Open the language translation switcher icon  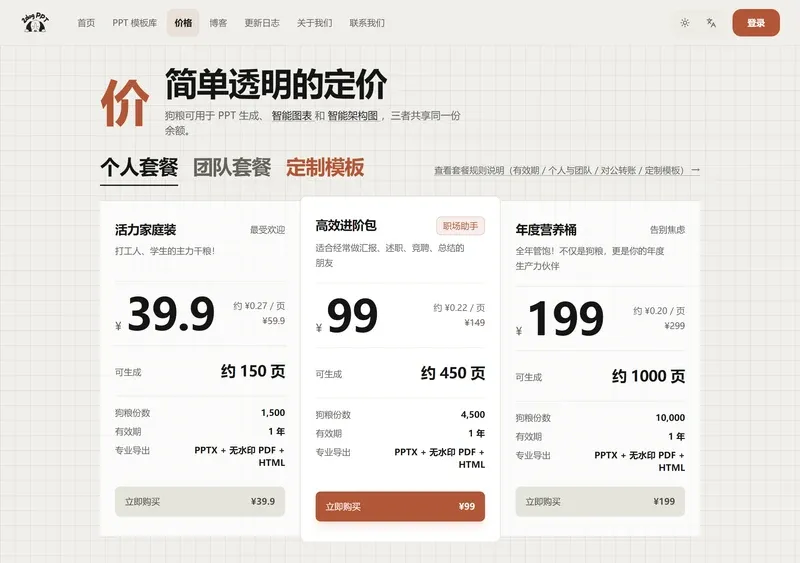[711, 23]
